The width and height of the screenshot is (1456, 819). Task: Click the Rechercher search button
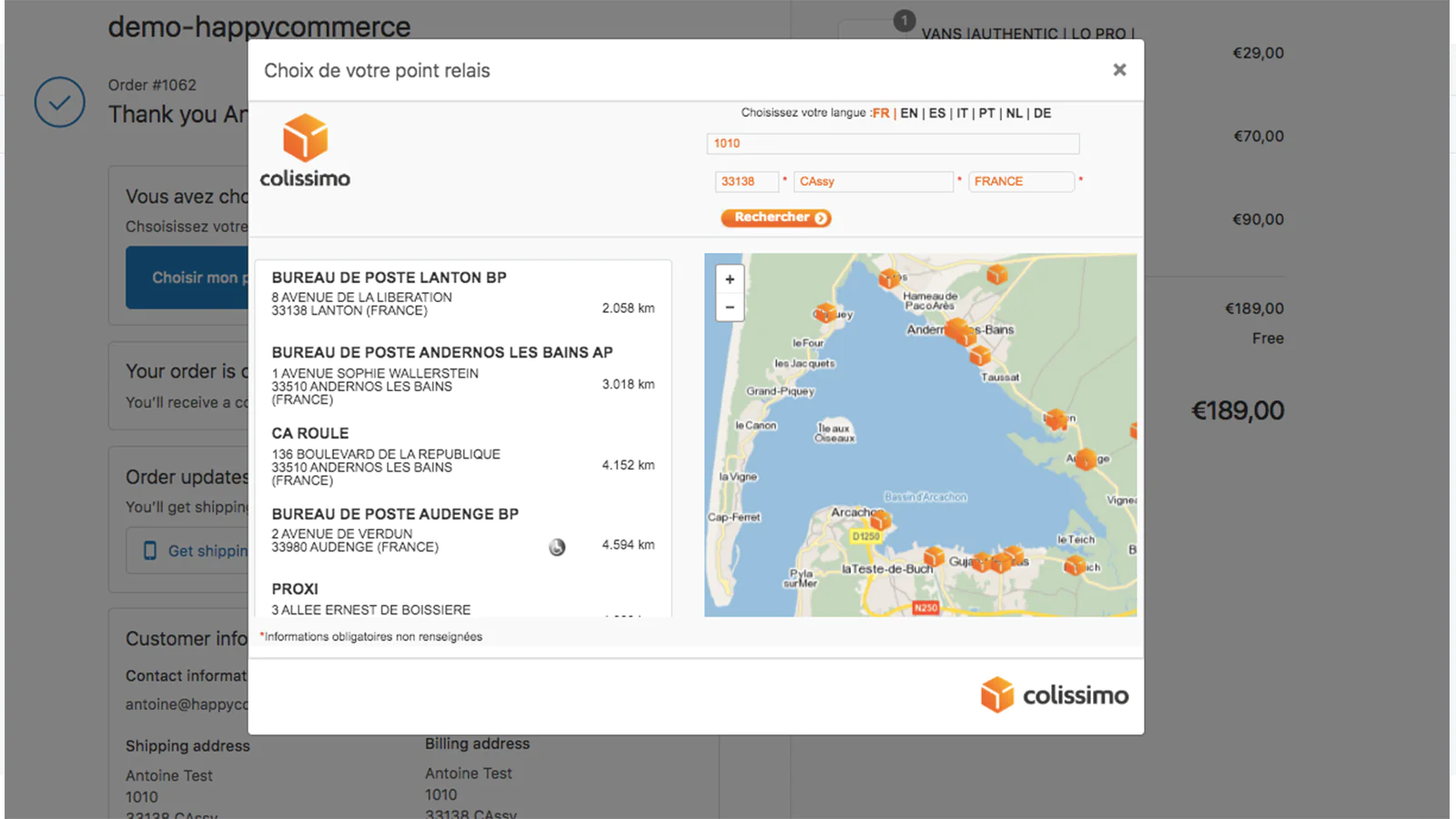click(776, 217)
